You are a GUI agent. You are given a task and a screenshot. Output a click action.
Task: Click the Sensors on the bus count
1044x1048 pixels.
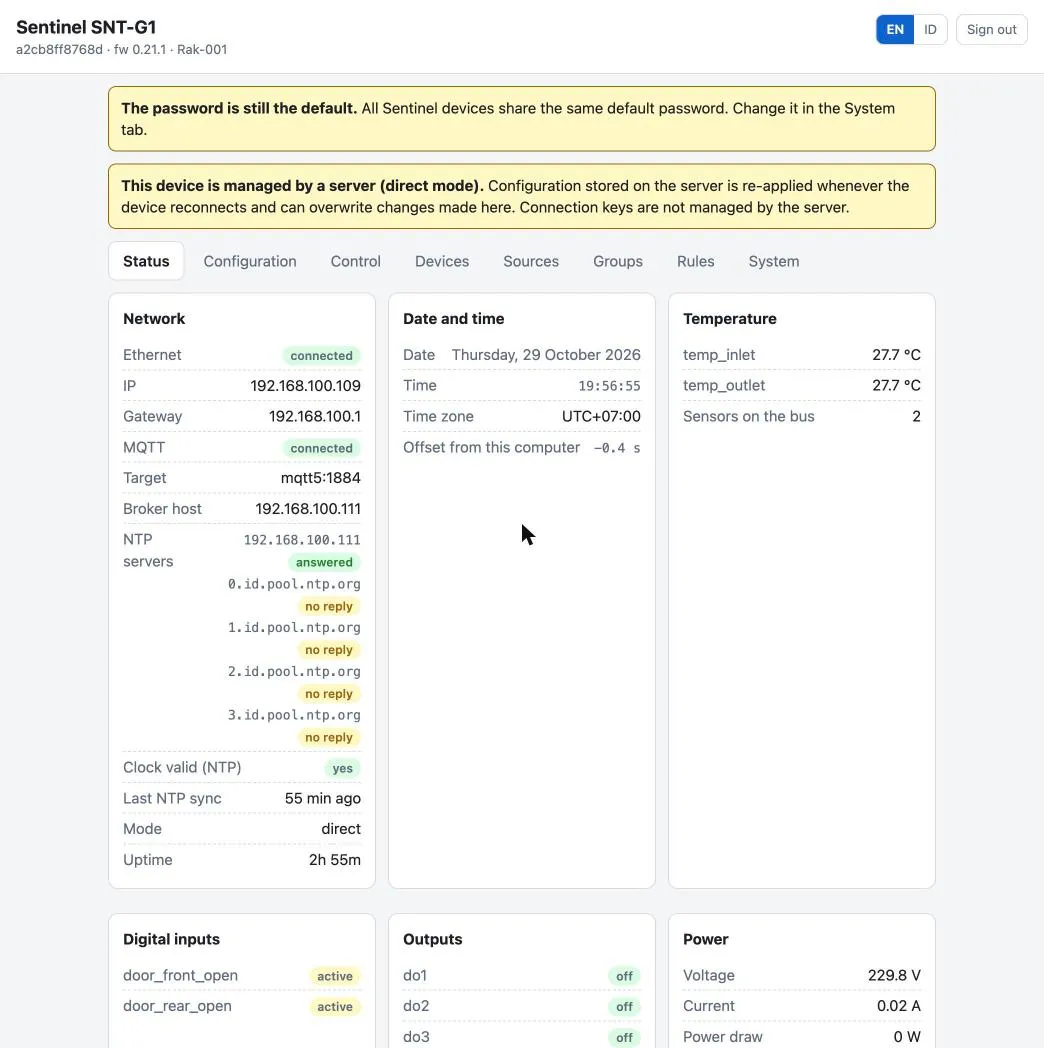pos(916,416)
